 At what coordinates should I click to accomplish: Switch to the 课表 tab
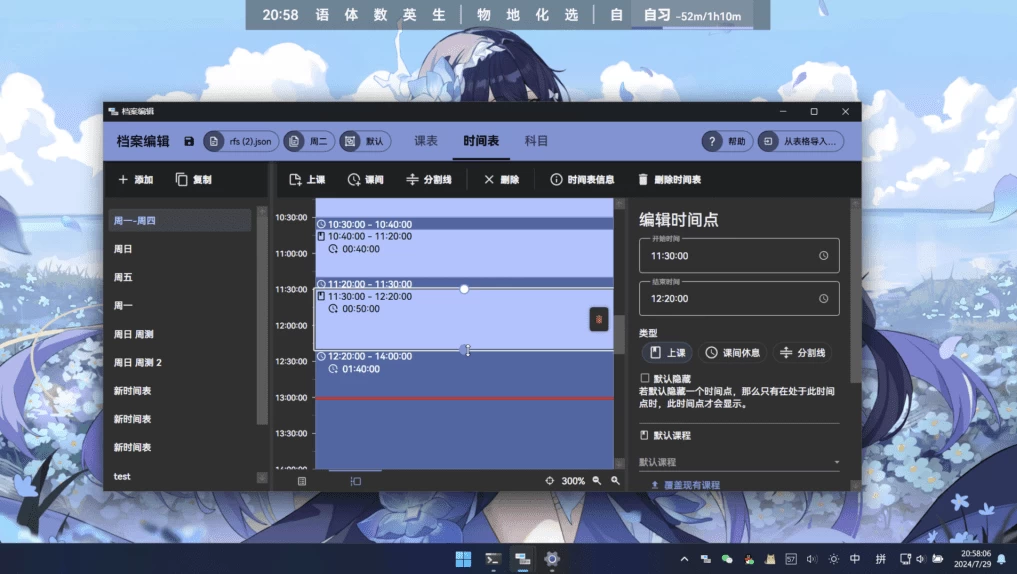tap(426, 141)
